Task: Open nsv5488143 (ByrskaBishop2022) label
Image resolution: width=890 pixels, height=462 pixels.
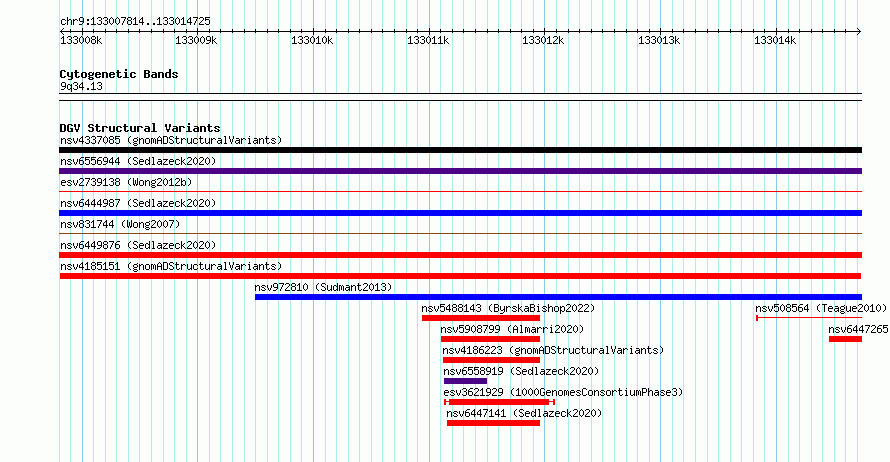Action: [508, 308]
